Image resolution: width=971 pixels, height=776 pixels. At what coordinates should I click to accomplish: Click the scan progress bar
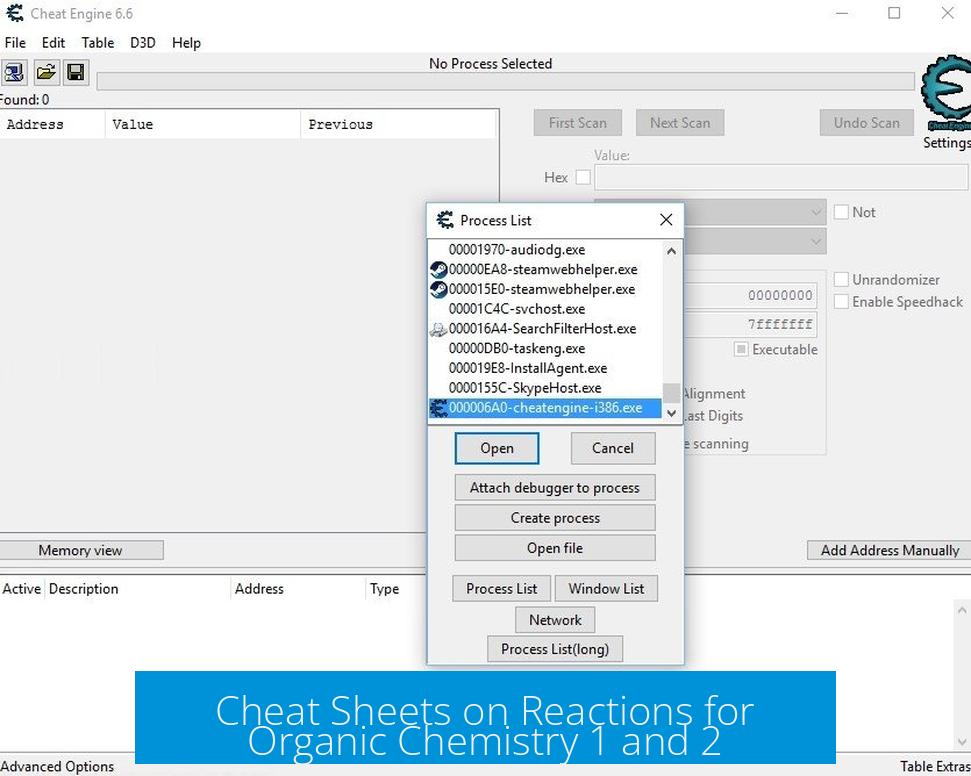coord(505,81)
